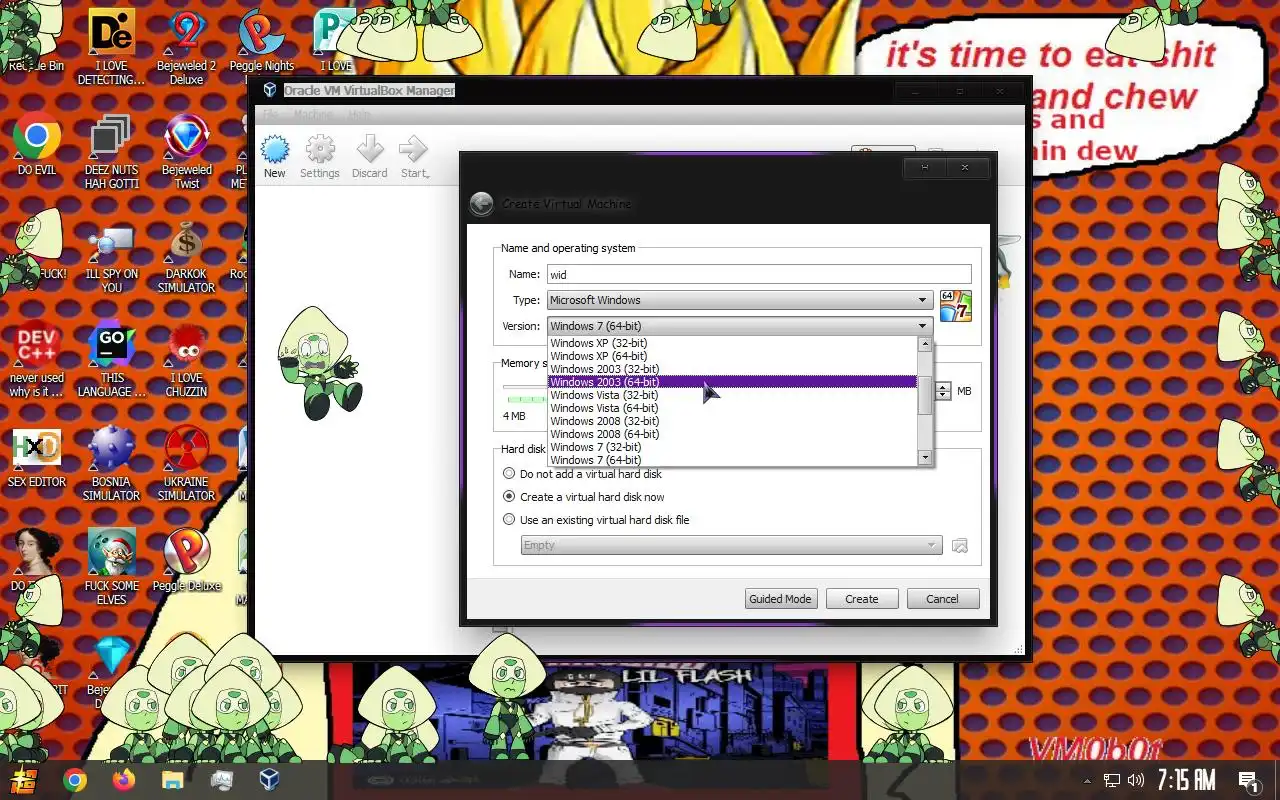Open the notification center icon
The height and width of the screenshot is (800, 1280).
coord(1249,780)
